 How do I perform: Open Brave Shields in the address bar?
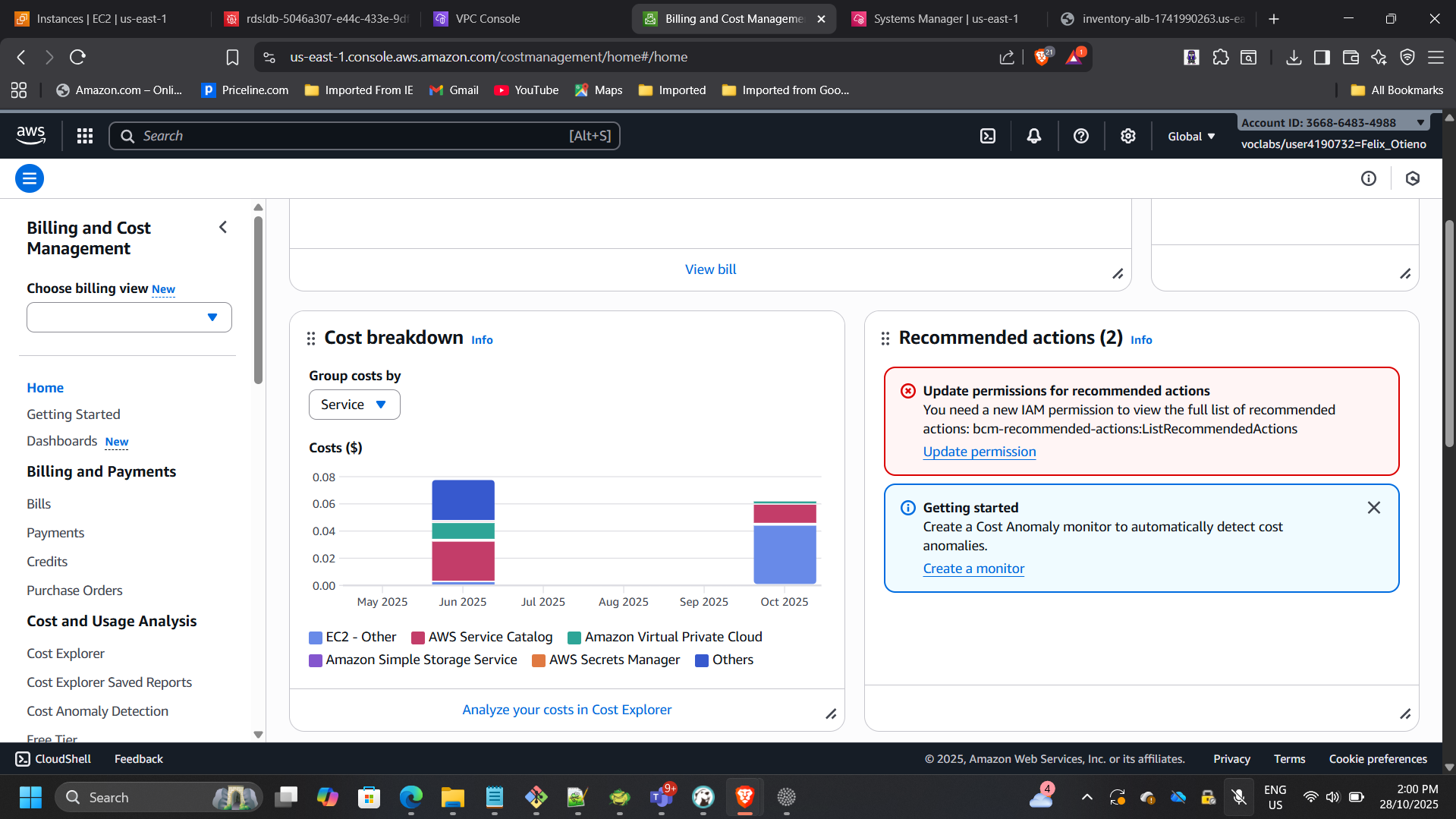(1041, 56)
